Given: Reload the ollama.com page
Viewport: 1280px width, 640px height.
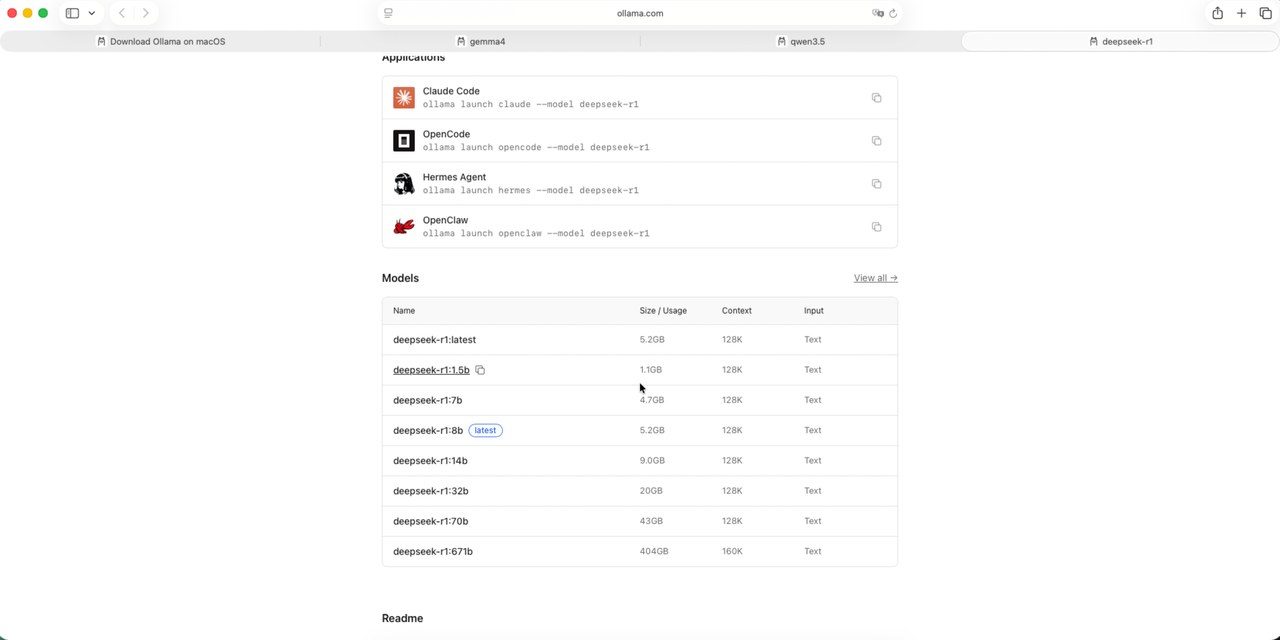Looking at the screenshot, I should click(x=893, y=13).
